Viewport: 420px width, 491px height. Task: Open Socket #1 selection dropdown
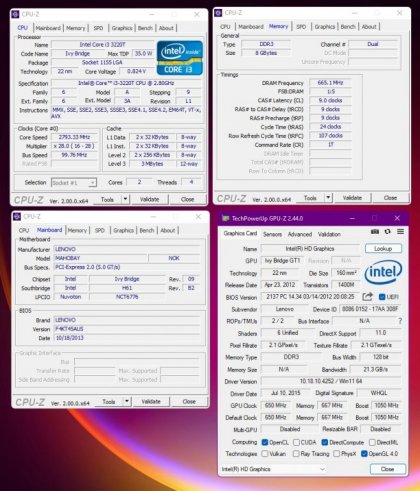tap(74, 183)
